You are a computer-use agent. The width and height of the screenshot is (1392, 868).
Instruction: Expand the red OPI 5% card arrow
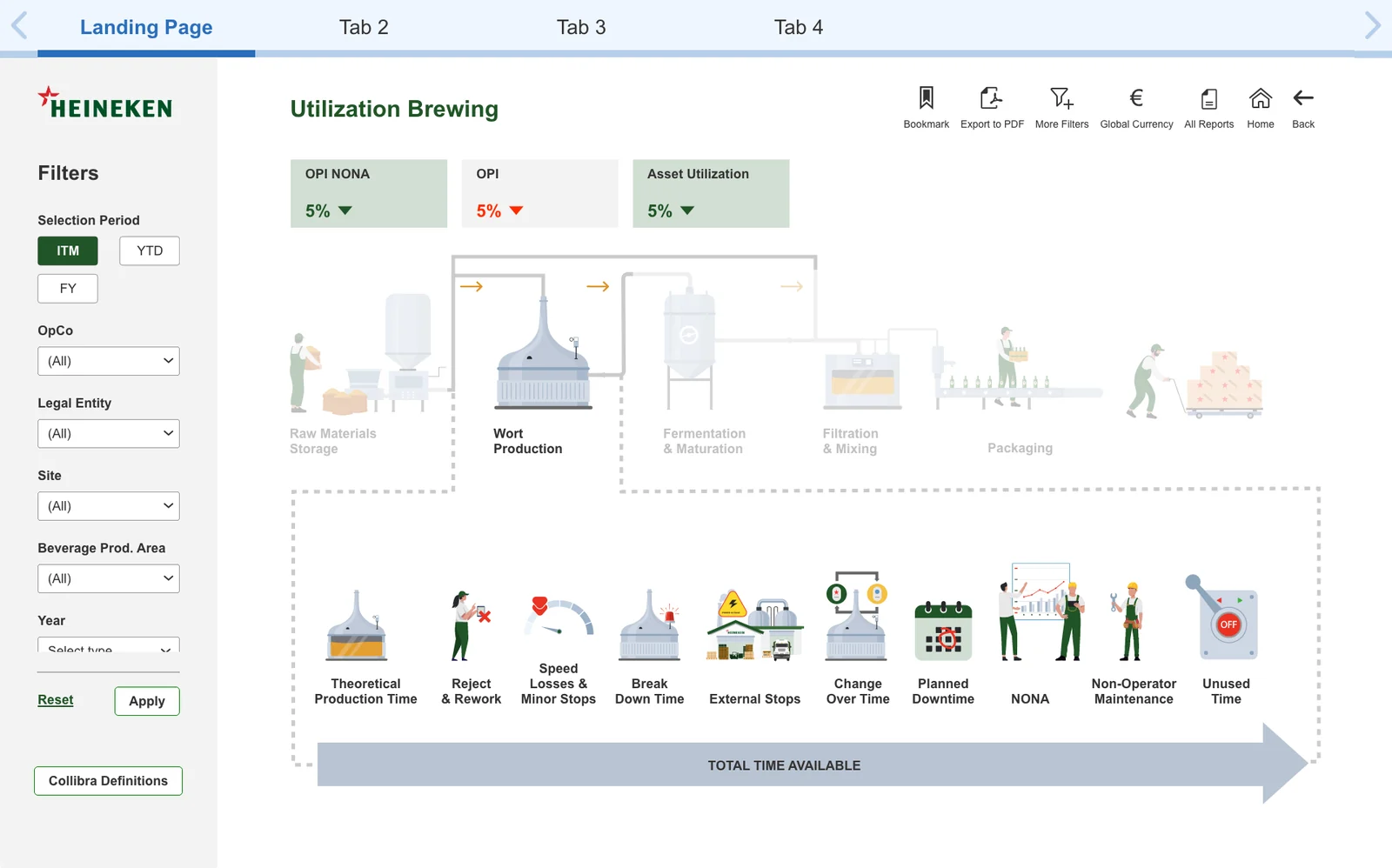(x=517, y=210)
